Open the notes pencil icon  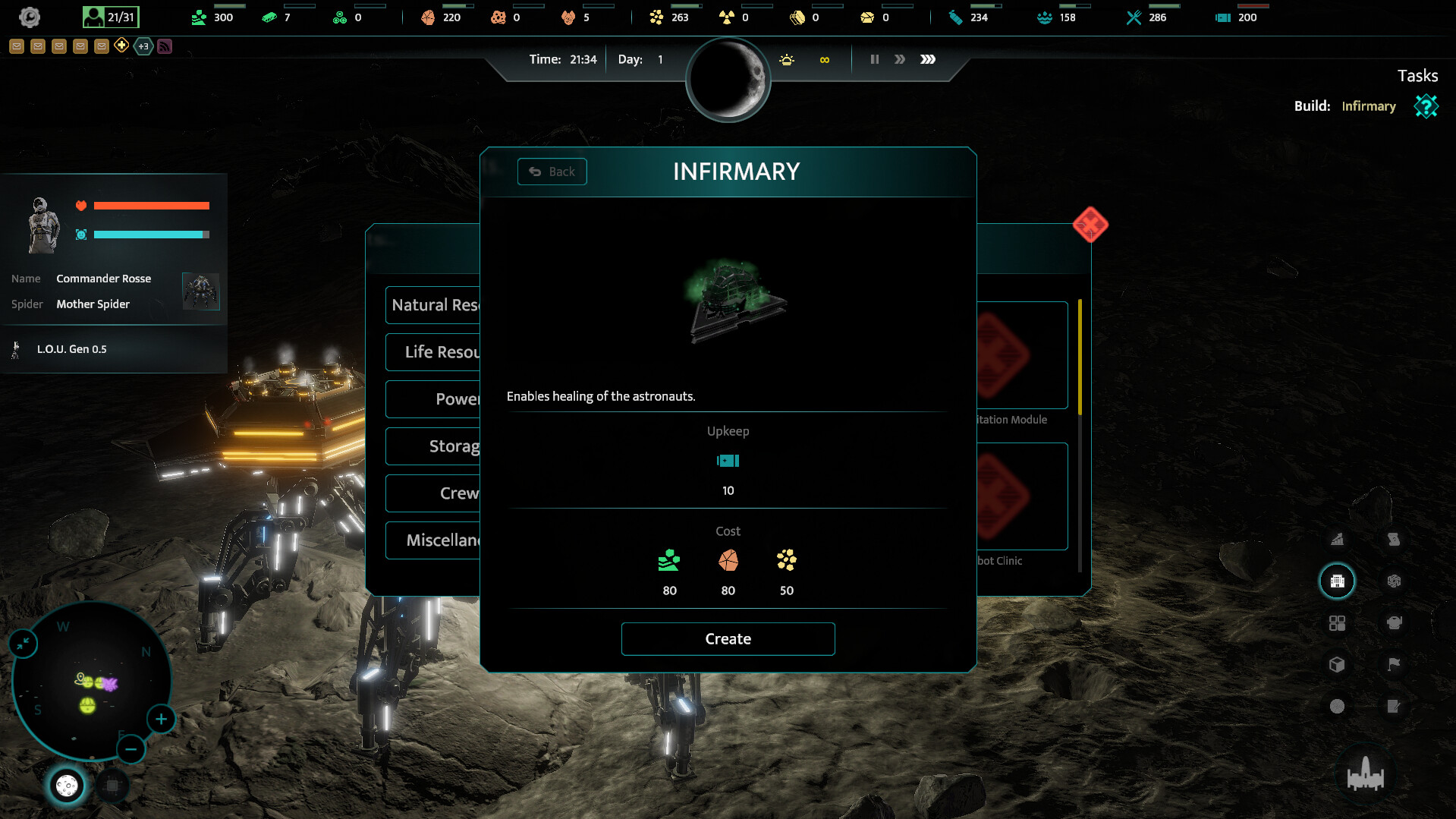(1394, 707)
